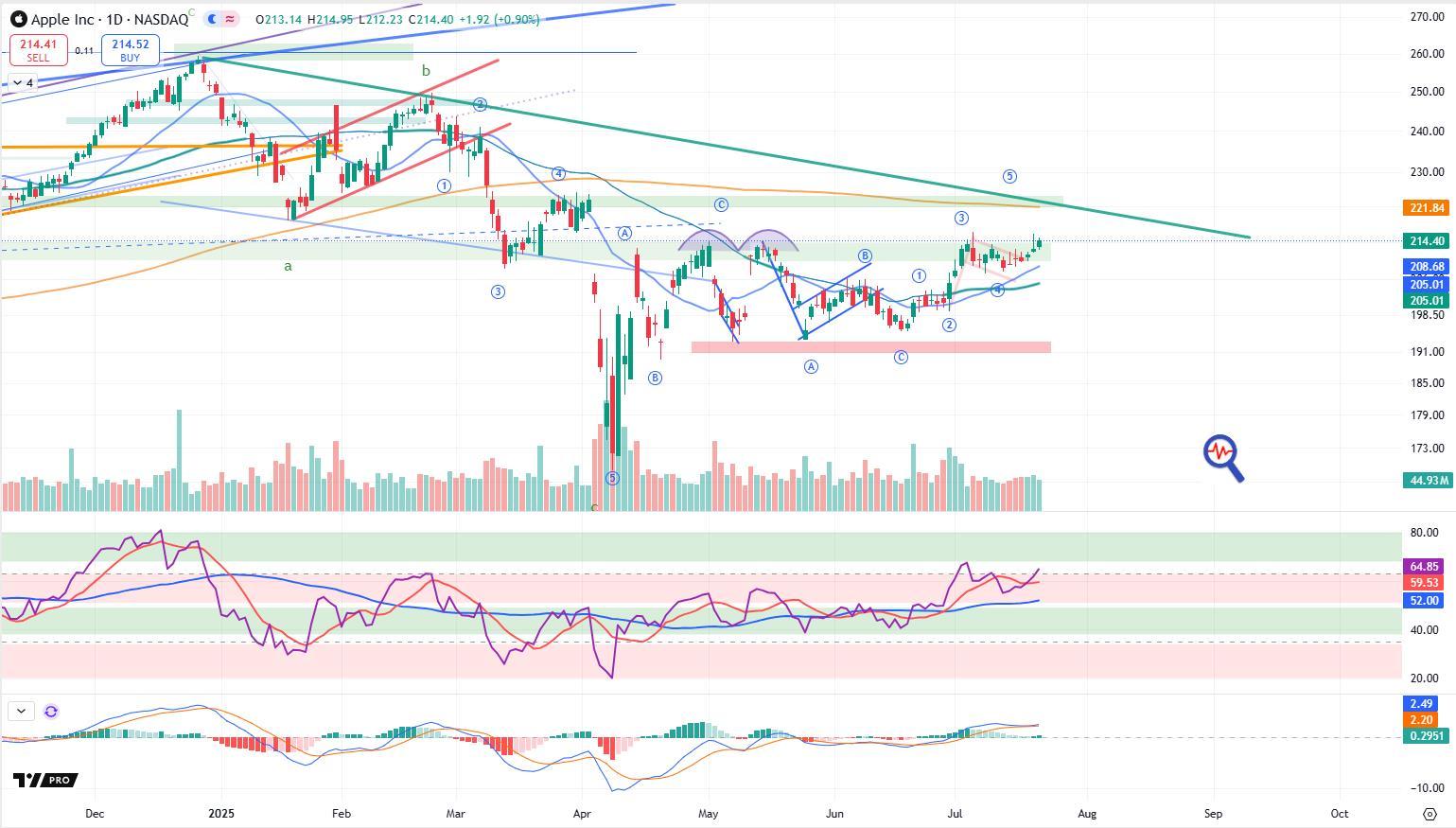Click the +1.92 (+0.90%) change value
This screenshot has height=828, width=1456.
click(500, 19)
